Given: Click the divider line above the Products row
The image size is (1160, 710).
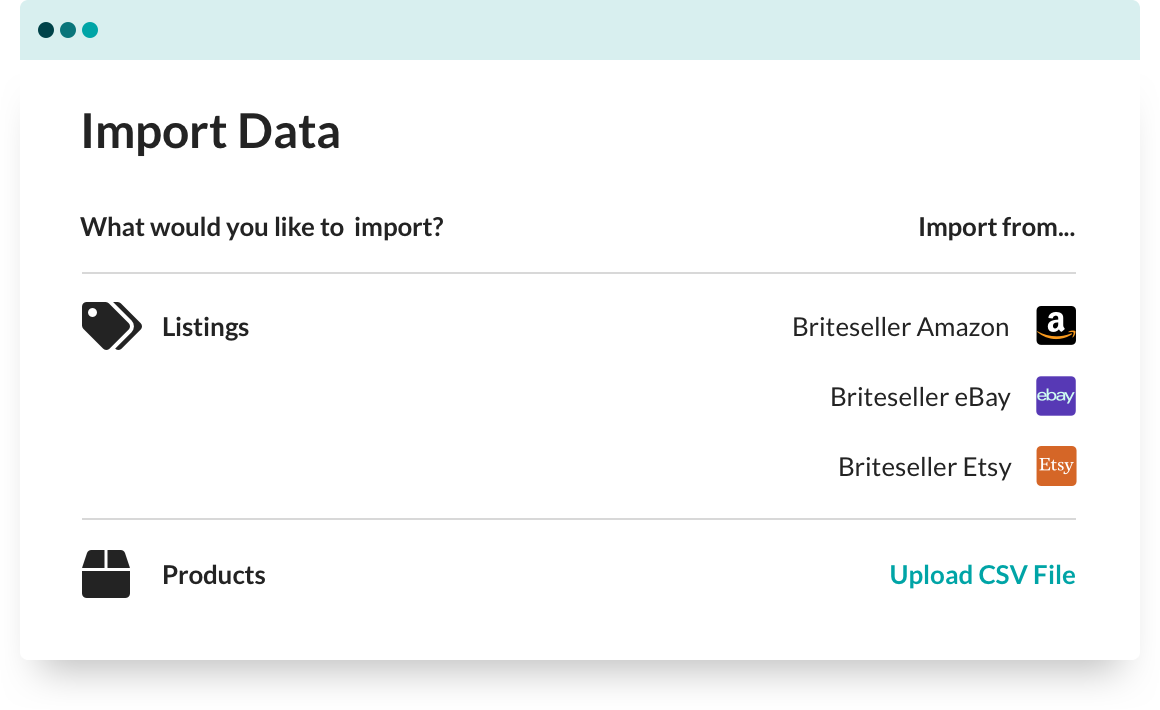Looking at the screenshot, I should pos(578,519).
